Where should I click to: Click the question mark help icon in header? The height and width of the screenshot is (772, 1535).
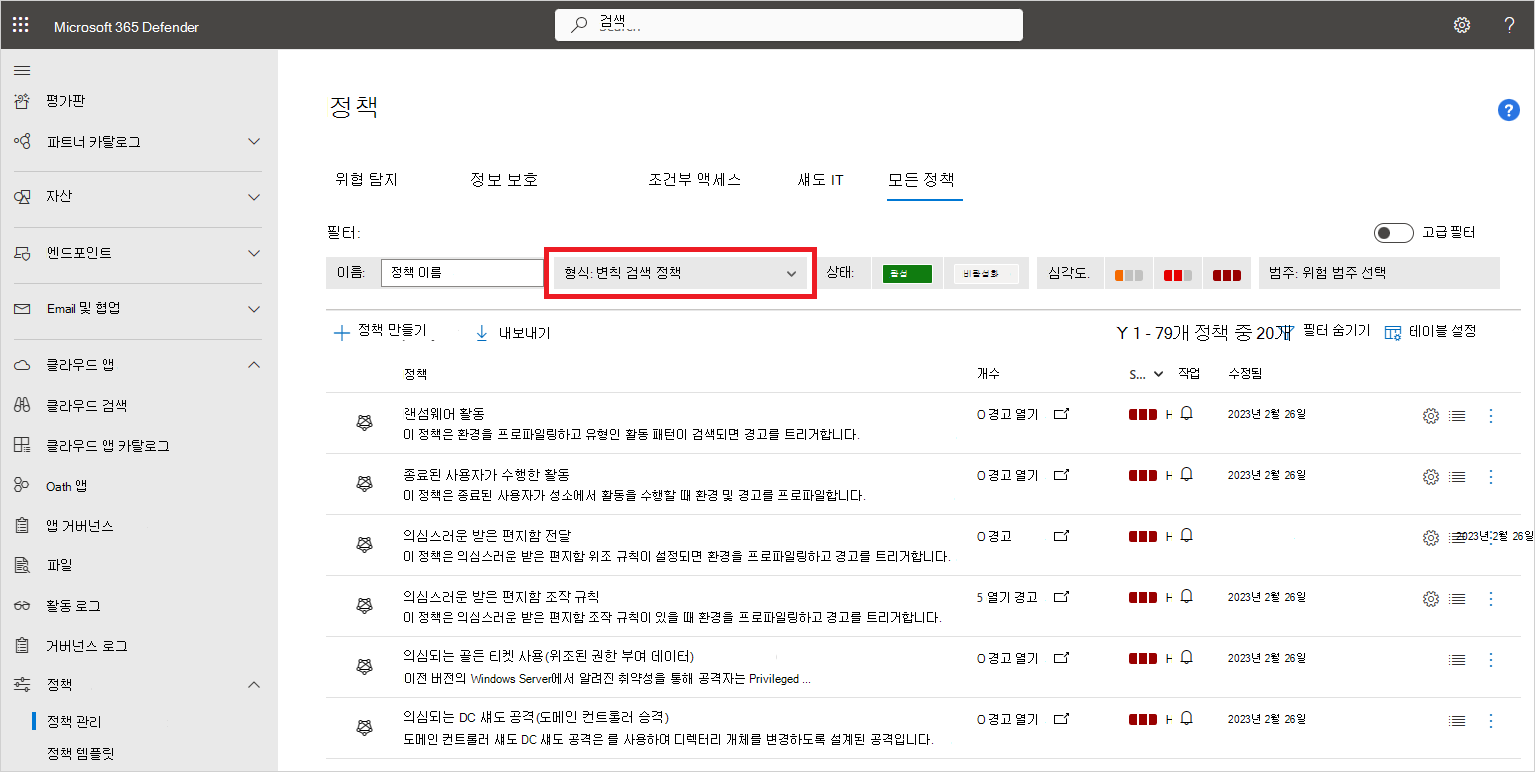(1509, 26)
